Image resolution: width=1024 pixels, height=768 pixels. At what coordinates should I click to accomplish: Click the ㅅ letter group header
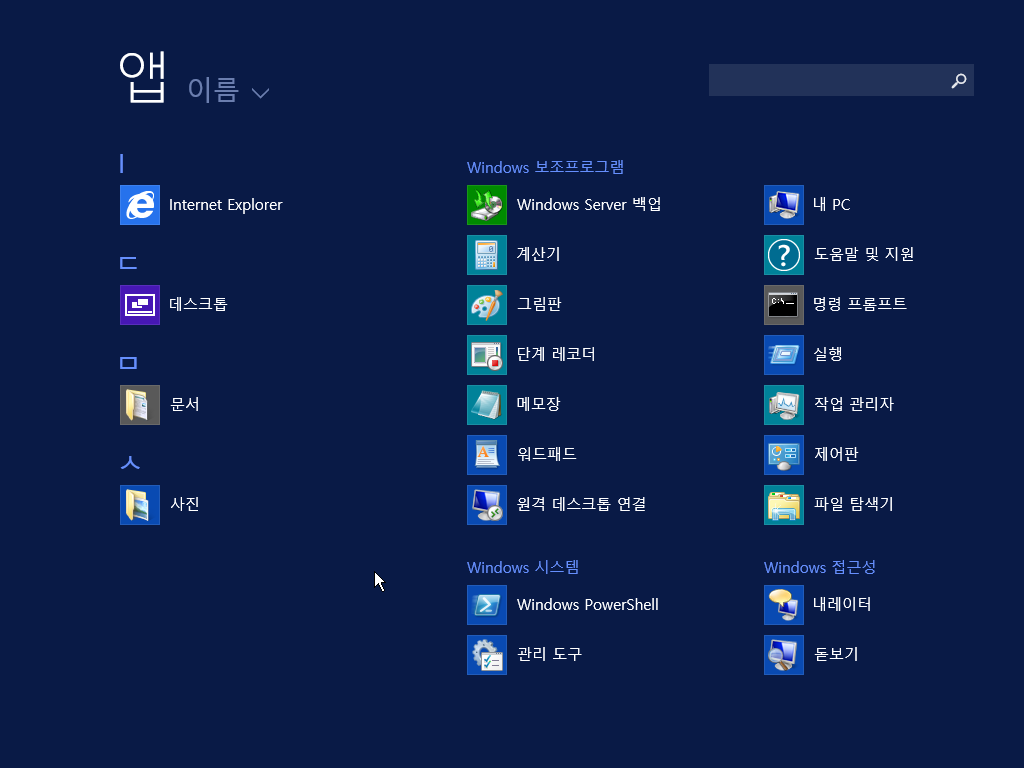(130, 463)
